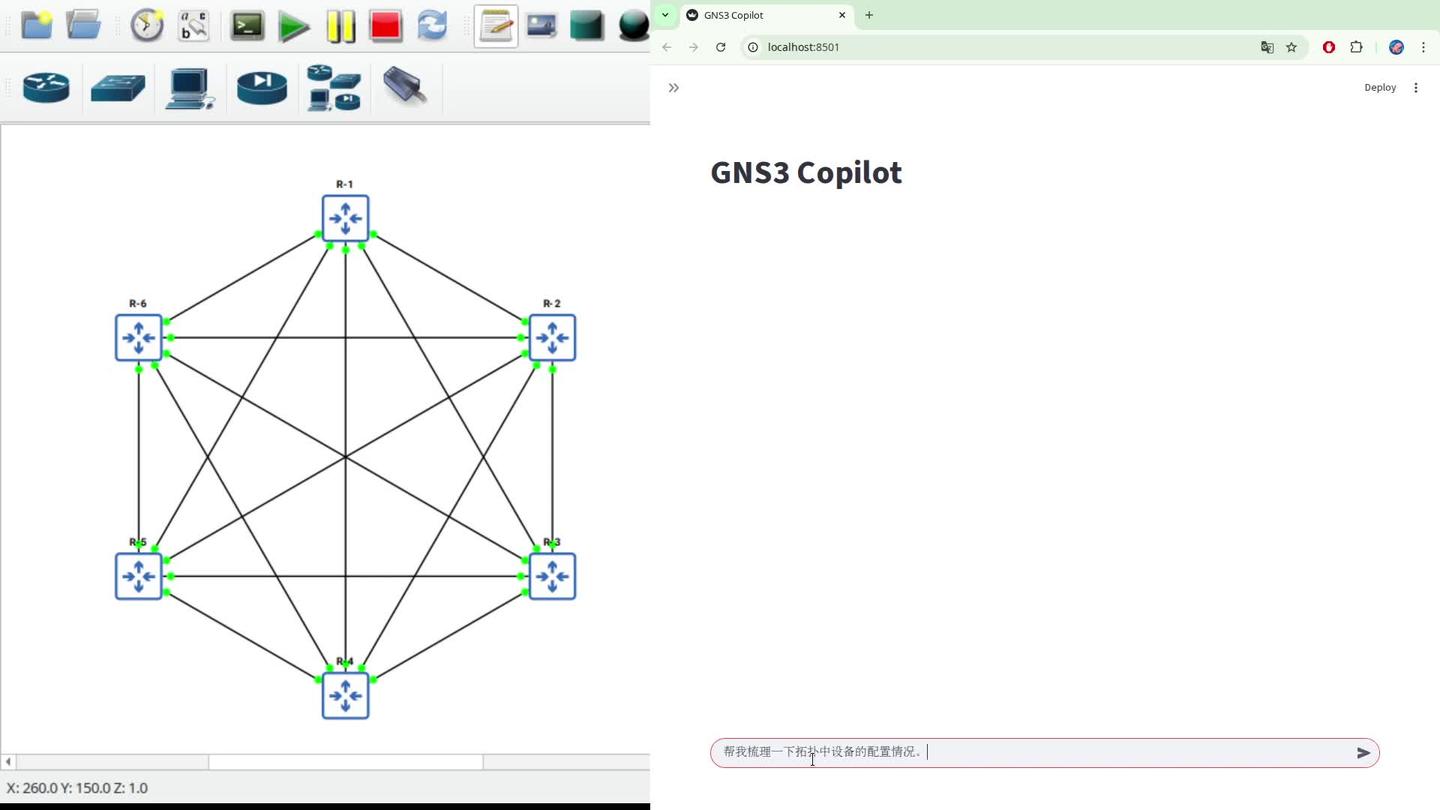Select router R-2 in topology
1440x810 pixels.
tap(552, 337)
